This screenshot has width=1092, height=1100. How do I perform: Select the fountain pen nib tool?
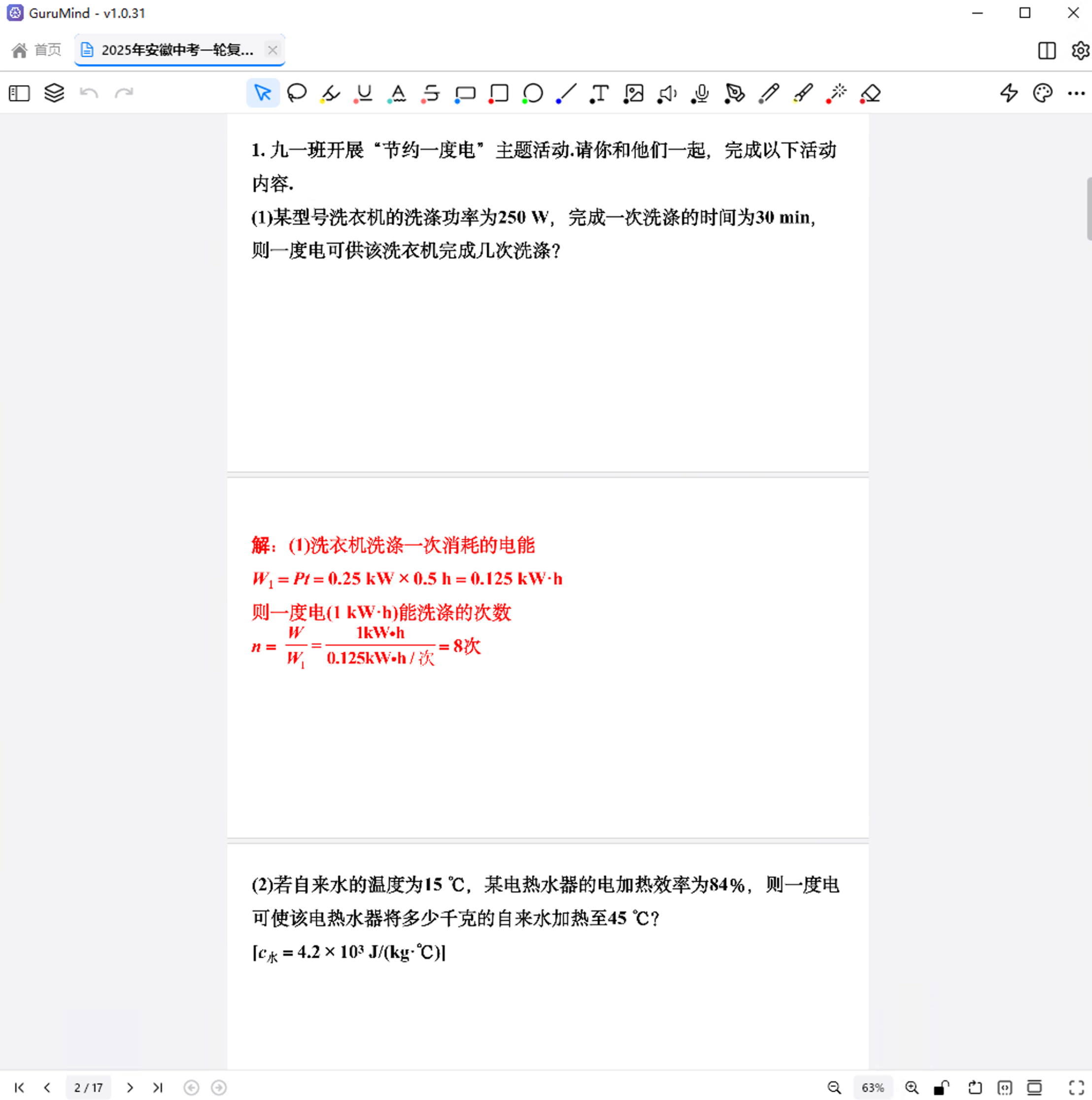coord(734,93)
